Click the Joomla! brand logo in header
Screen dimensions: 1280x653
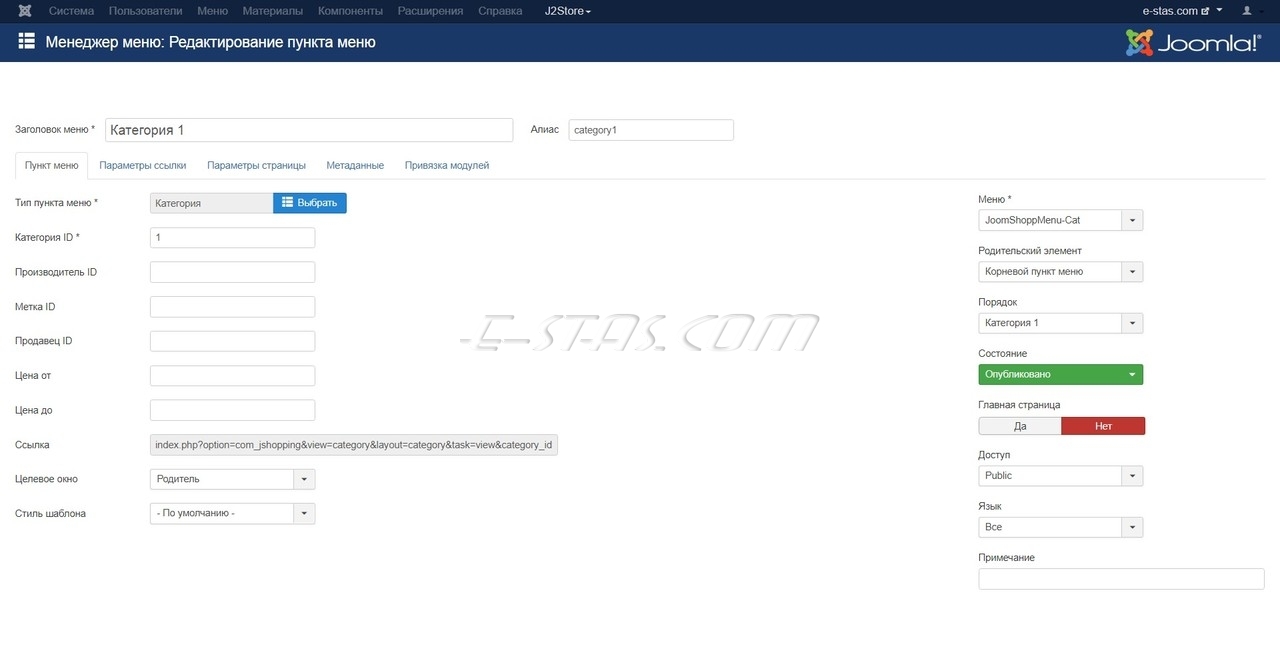pyautogui.click(x=1193, y=43)
